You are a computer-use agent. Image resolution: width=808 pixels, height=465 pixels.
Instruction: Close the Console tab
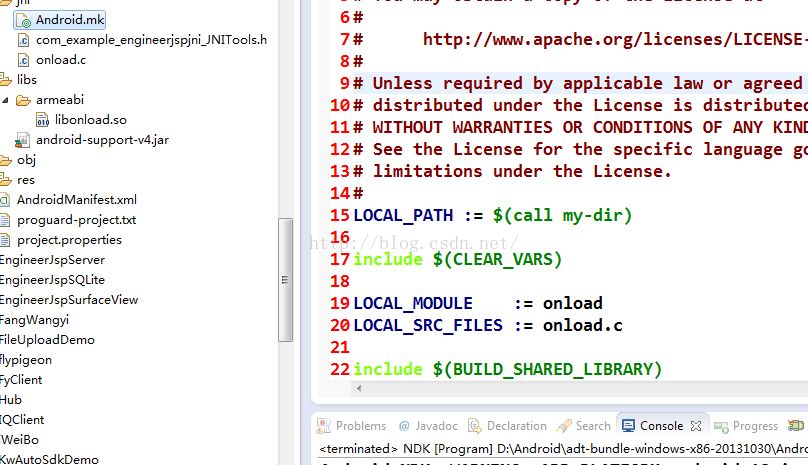click(696, 426)
